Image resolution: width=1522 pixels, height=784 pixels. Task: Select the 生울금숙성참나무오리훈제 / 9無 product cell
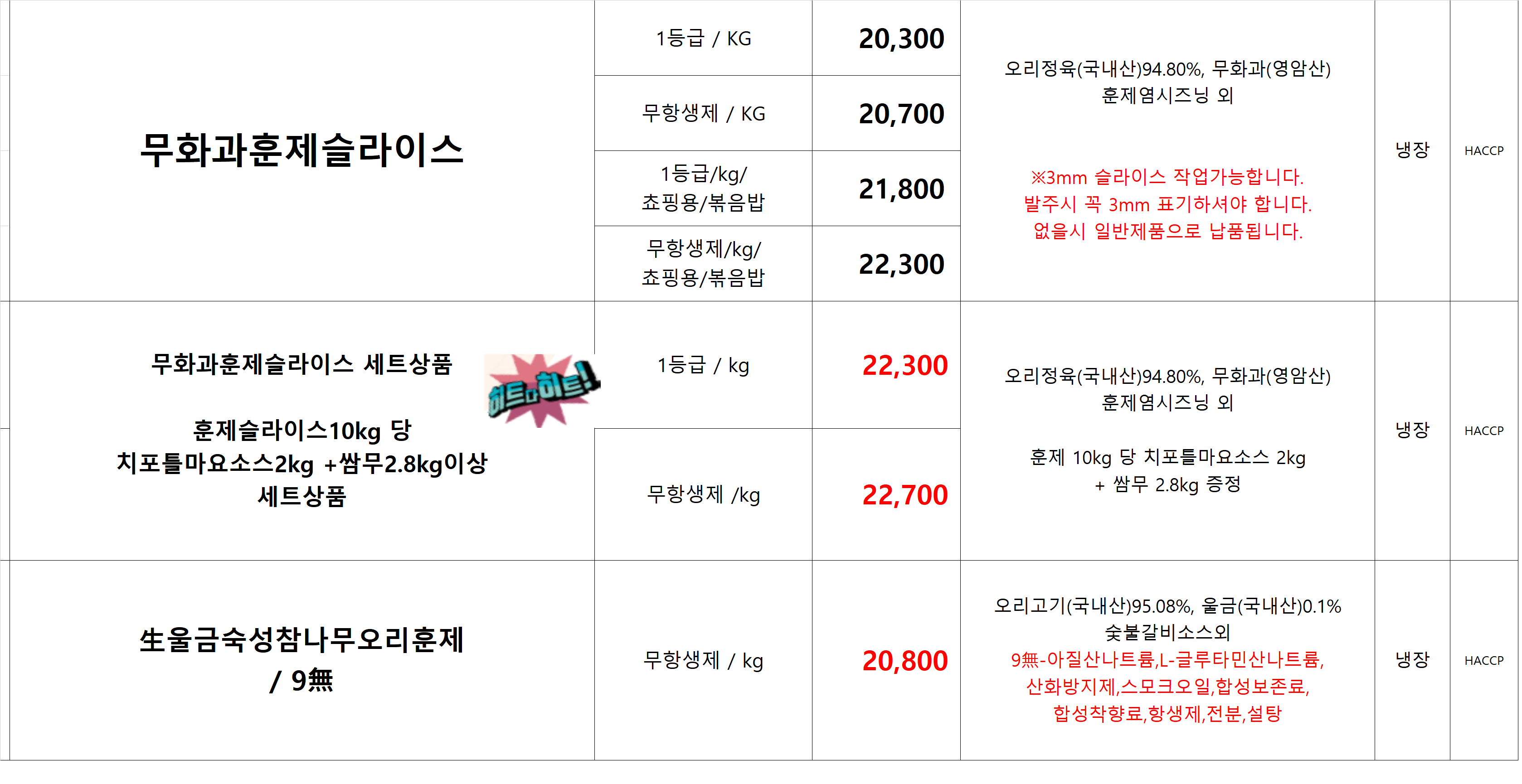pos(302,660)
